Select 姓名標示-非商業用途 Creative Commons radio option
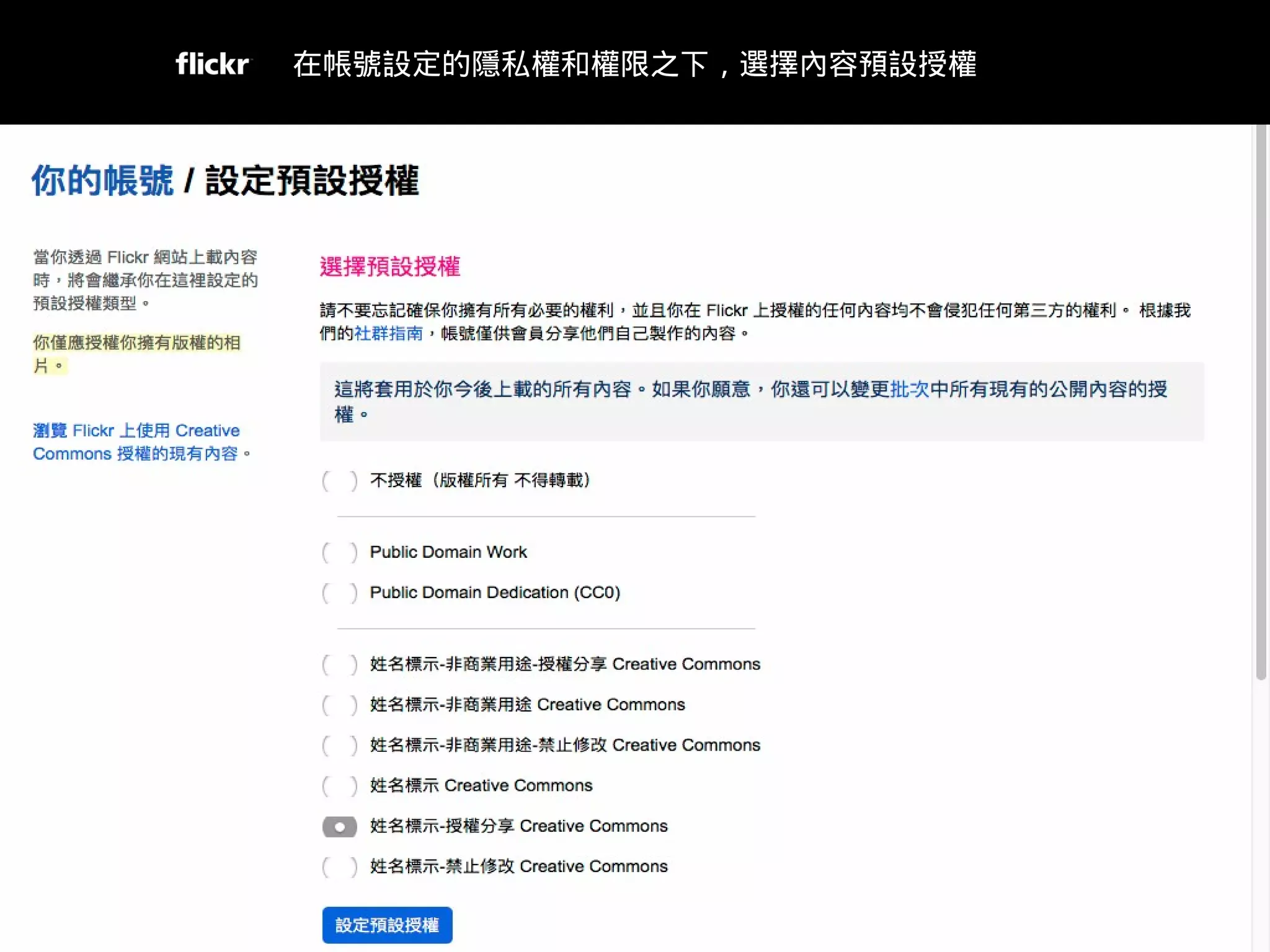The width and height of the screenshot is (1270, 952). 339,705
